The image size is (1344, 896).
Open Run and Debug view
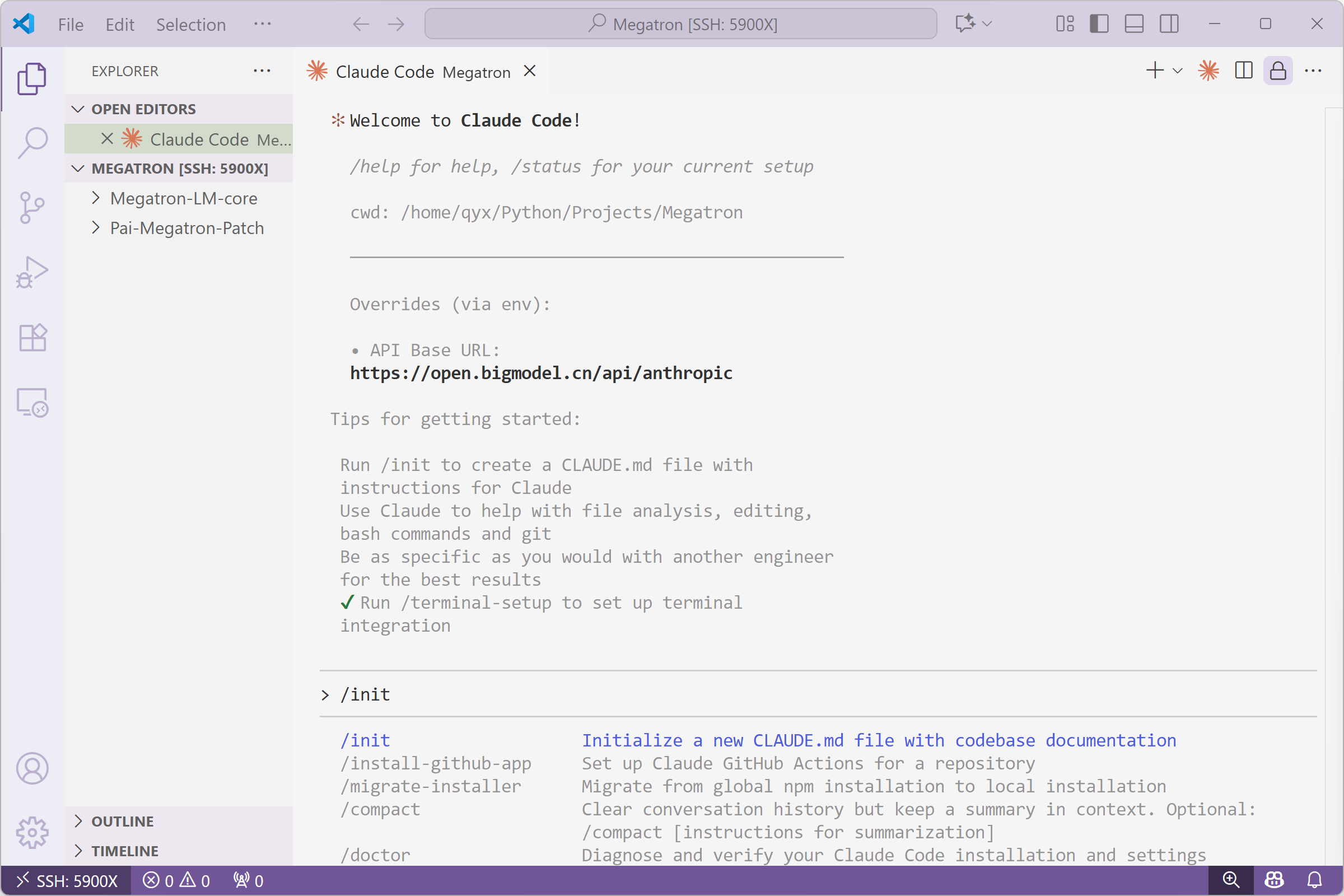click(x=32, y=273)
